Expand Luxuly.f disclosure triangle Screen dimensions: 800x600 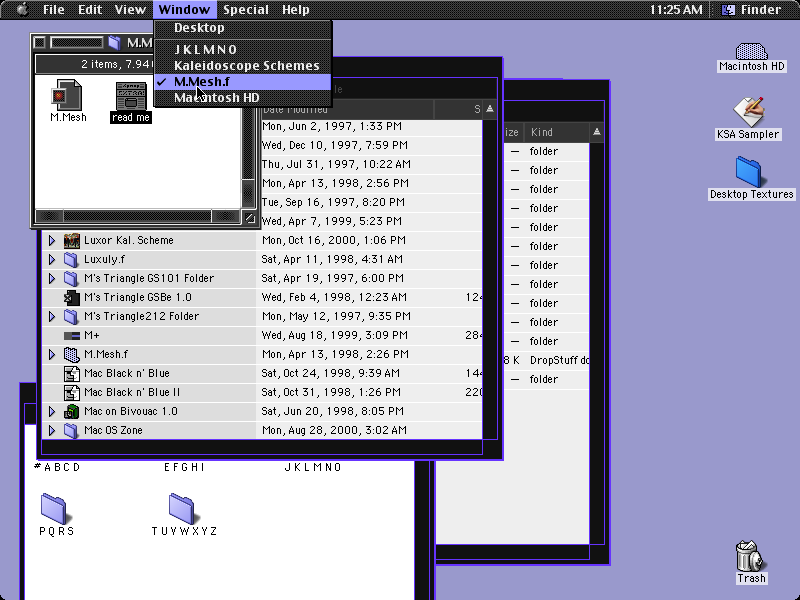point(52,259)
